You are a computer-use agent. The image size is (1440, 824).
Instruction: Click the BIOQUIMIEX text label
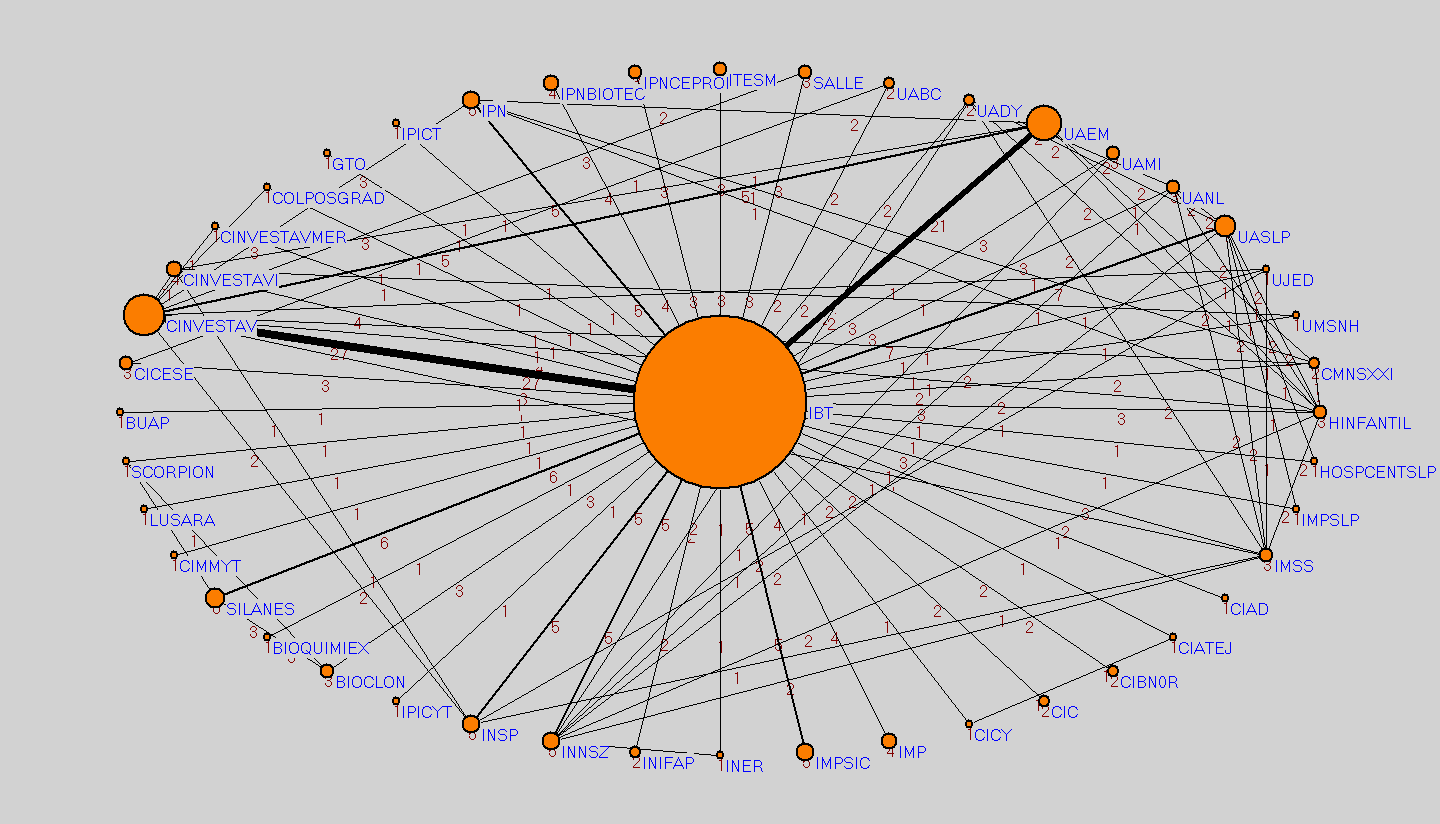pos(321,648)
